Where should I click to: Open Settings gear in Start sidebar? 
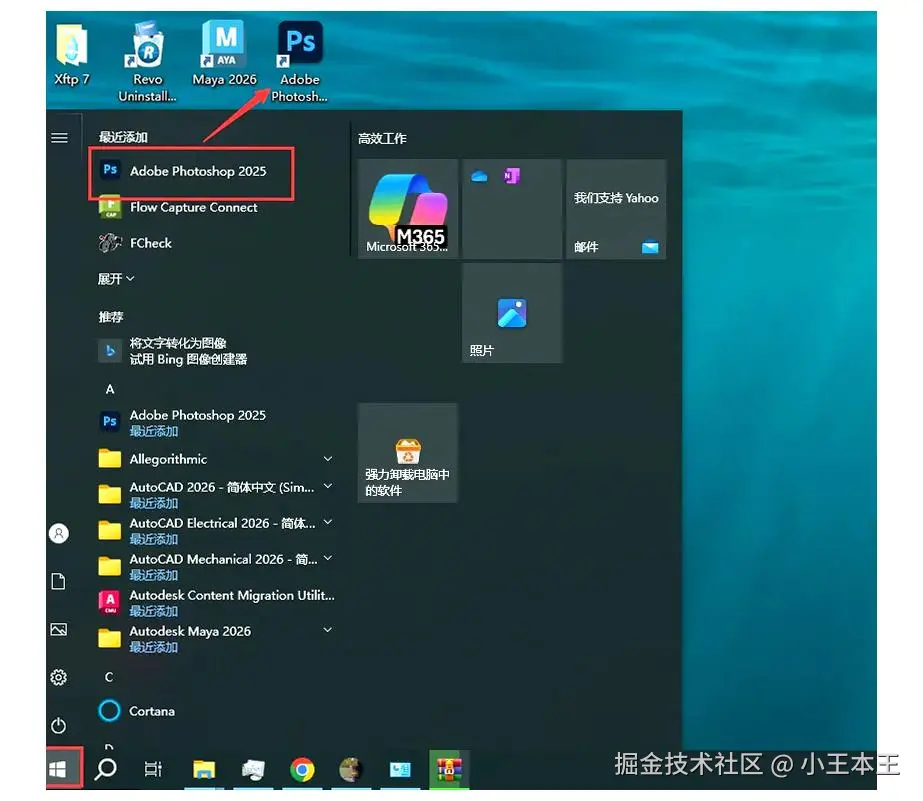coord(59,678)
